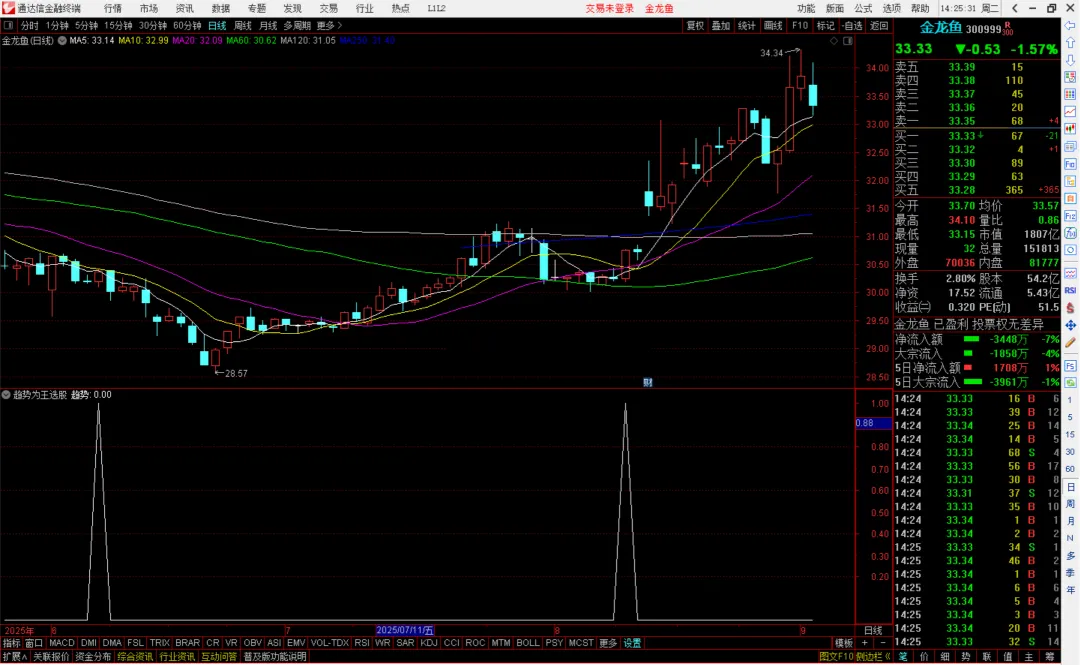Select sidebar 15-minute period shortcut
The height and width of the screenshot is (665, 1080).
pos(1070,434)
